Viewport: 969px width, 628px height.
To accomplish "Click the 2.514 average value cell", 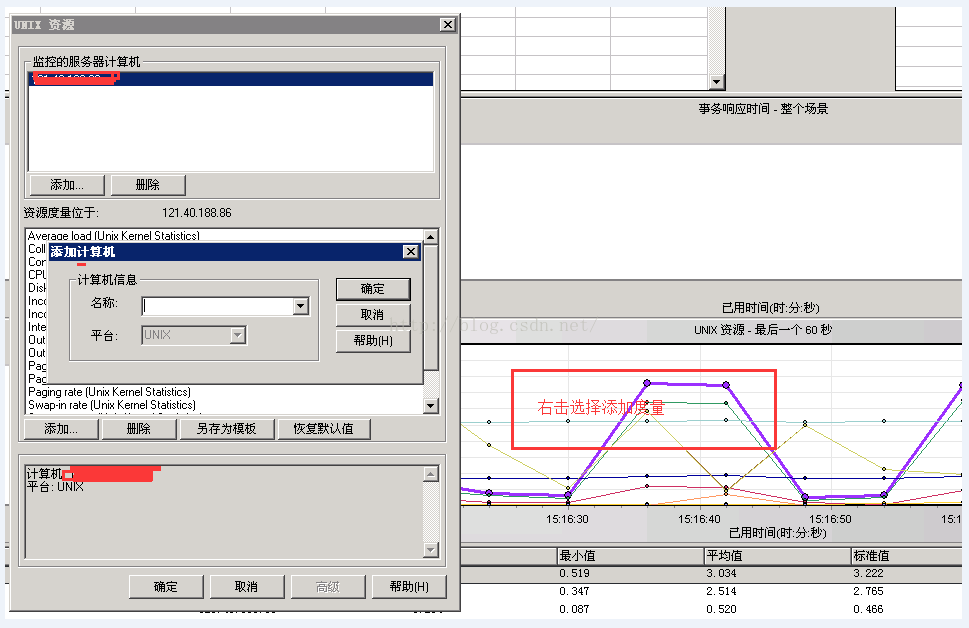I will coord(721,592).
